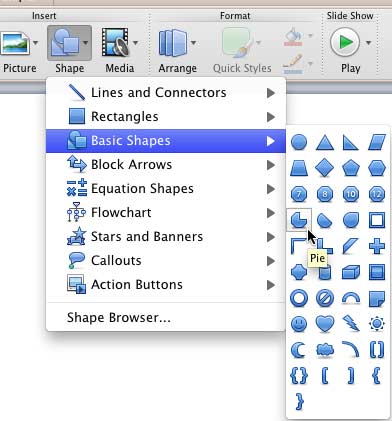The width and height of the screenshot is (392, 421).
Task: Select the Left Bracket shape
Action: click(325, 376)
